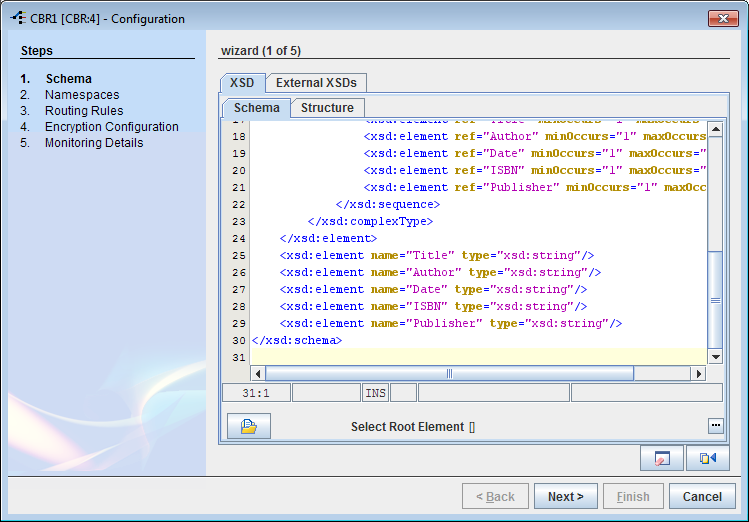Click the editor vertical scroll up arrow
749x522 pixels.
pyautogui.click(x=716, y=129)
